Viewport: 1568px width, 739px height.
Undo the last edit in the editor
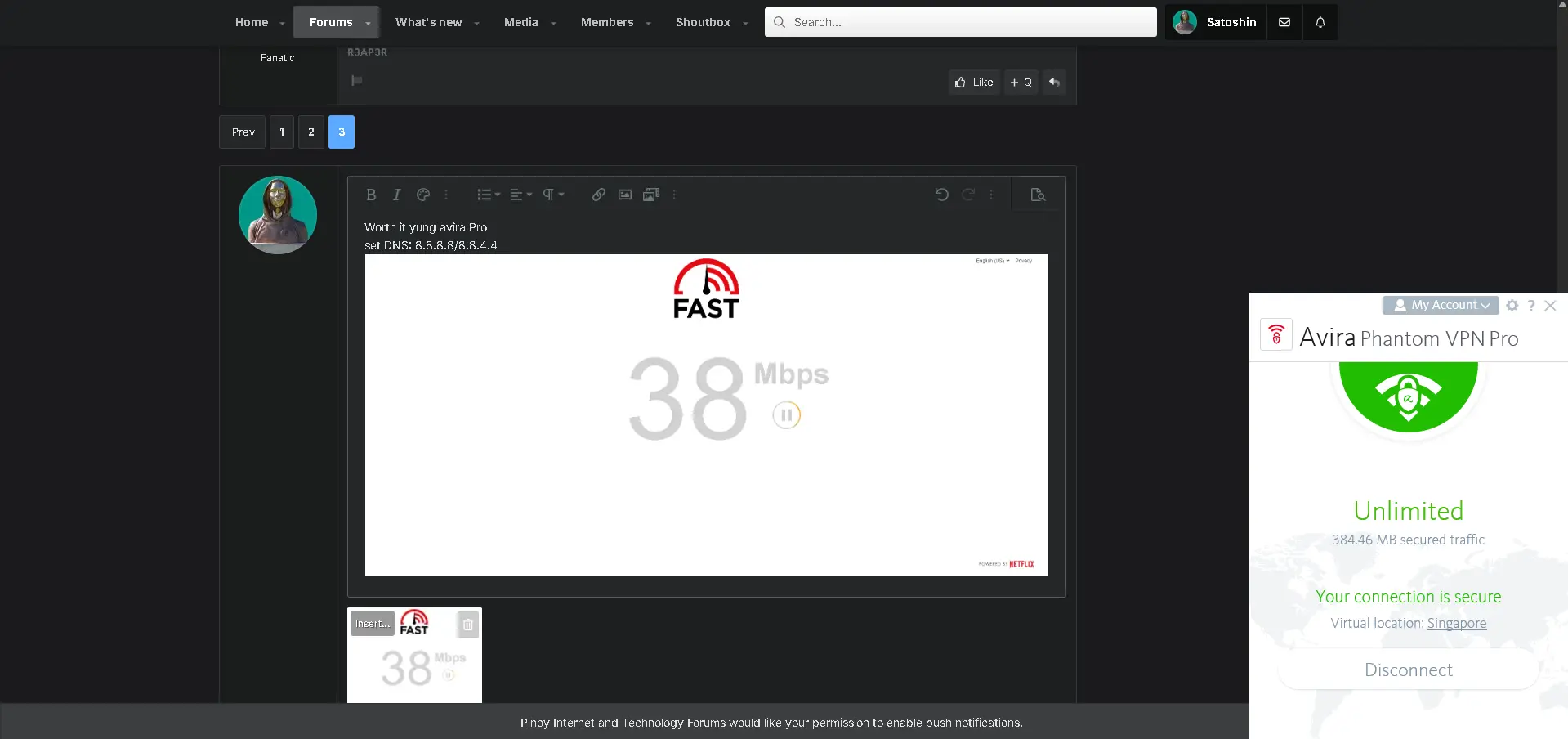942,195
